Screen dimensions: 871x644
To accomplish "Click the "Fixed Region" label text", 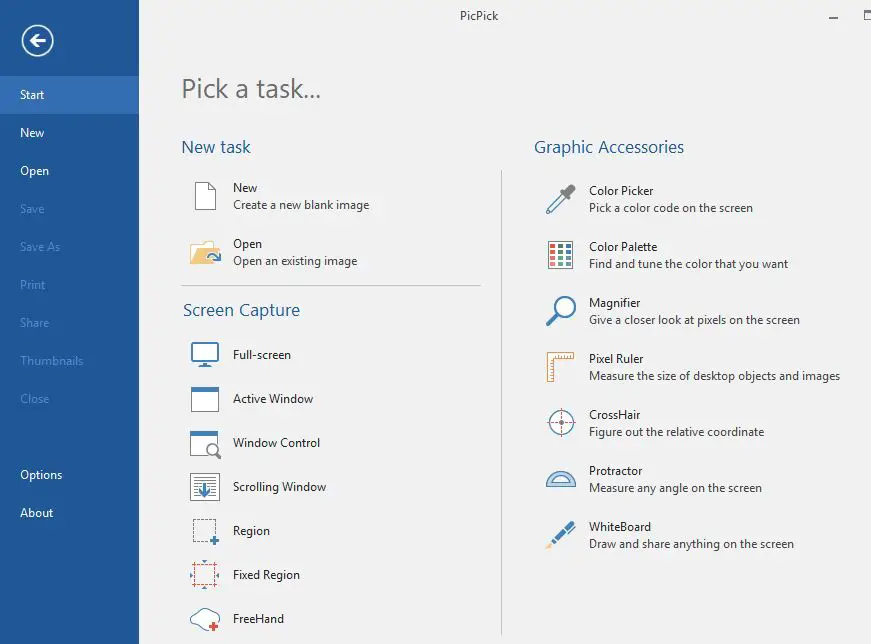I will coord(266,575).
